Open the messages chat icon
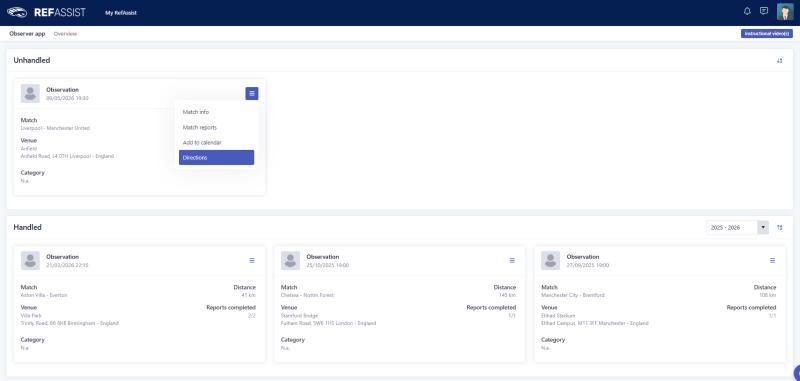The width and height of the screenshot is (800, 381). (x=764, y=11)
